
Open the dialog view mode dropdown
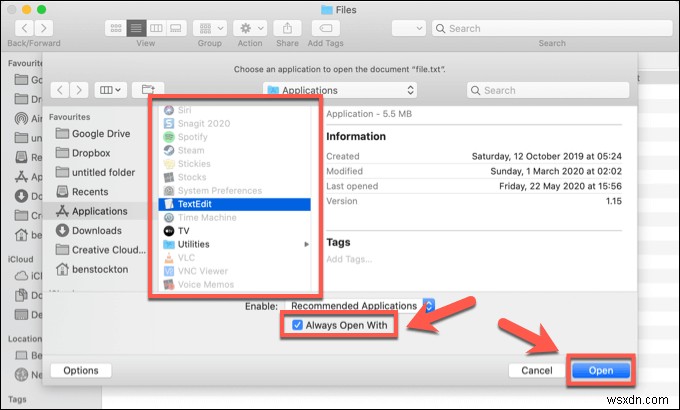(111, 90)
